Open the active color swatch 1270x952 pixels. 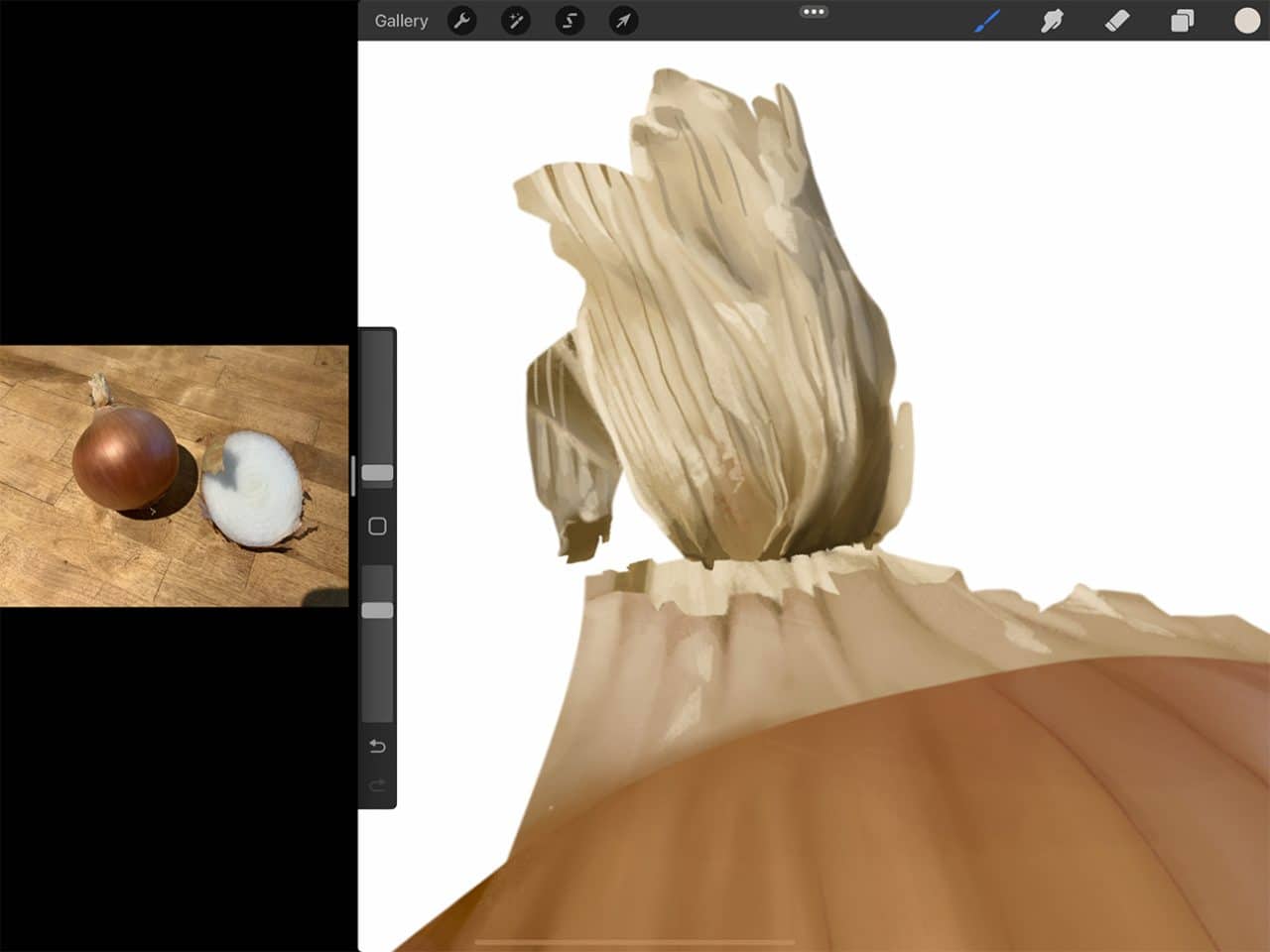click(1245, 20)
